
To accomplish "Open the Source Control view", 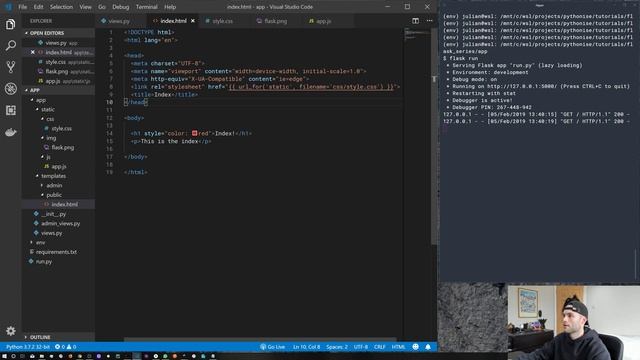I will point(11,67).
